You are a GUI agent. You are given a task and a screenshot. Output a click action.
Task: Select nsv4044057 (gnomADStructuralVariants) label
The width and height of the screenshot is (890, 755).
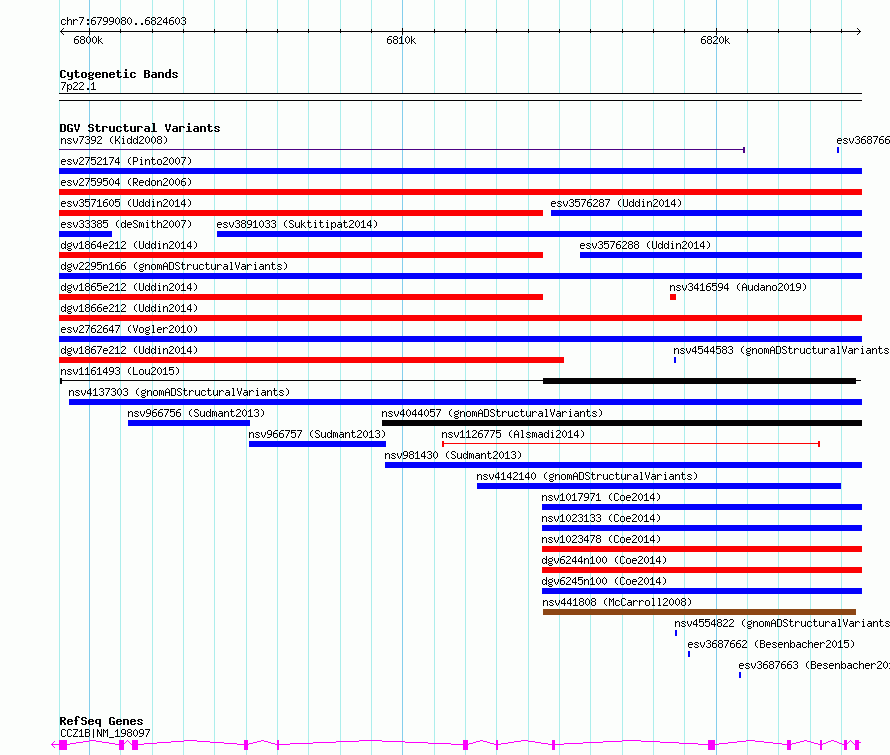[492, 413]
